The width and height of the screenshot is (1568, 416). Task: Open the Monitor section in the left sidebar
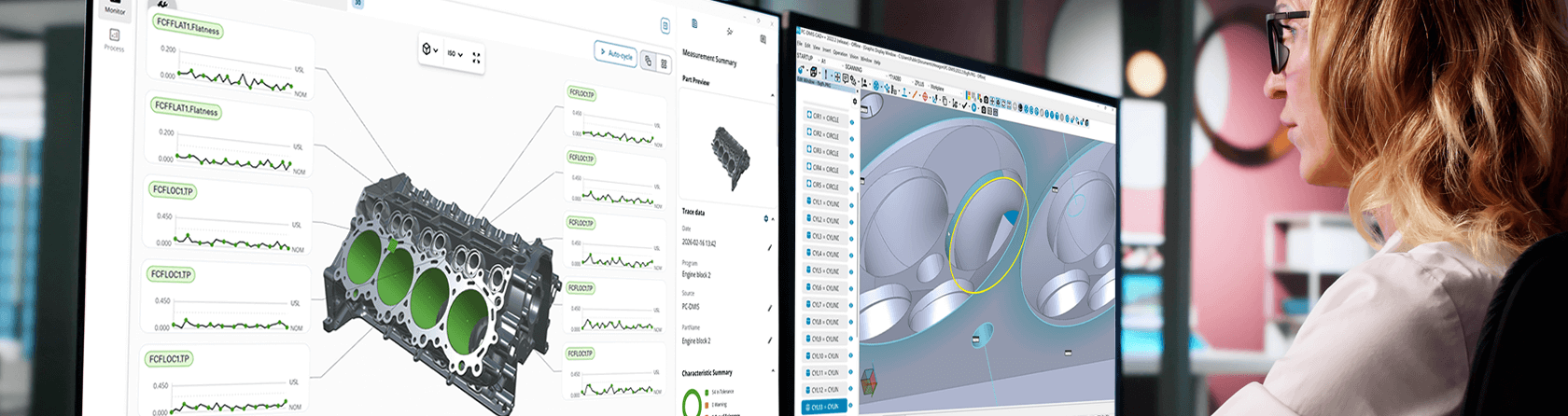pos(115,9)
